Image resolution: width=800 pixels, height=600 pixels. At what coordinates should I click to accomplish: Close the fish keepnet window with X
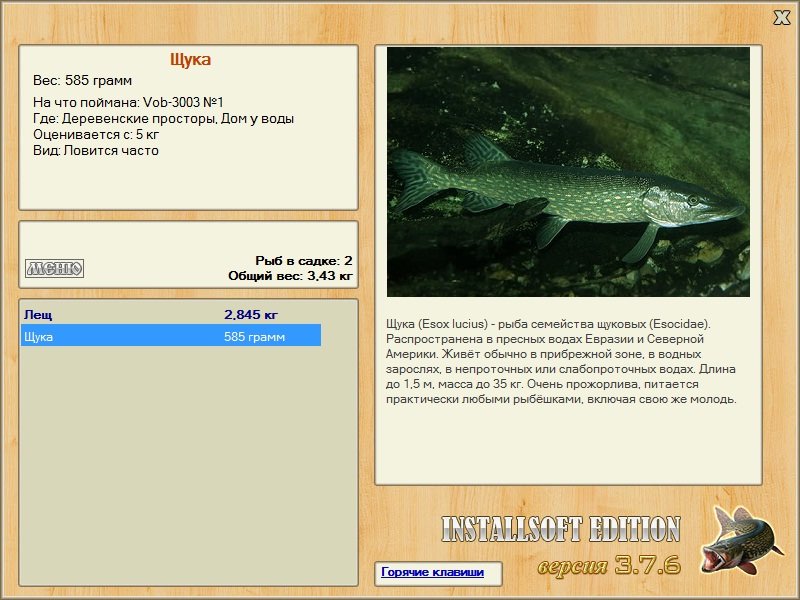click(781, 18)
